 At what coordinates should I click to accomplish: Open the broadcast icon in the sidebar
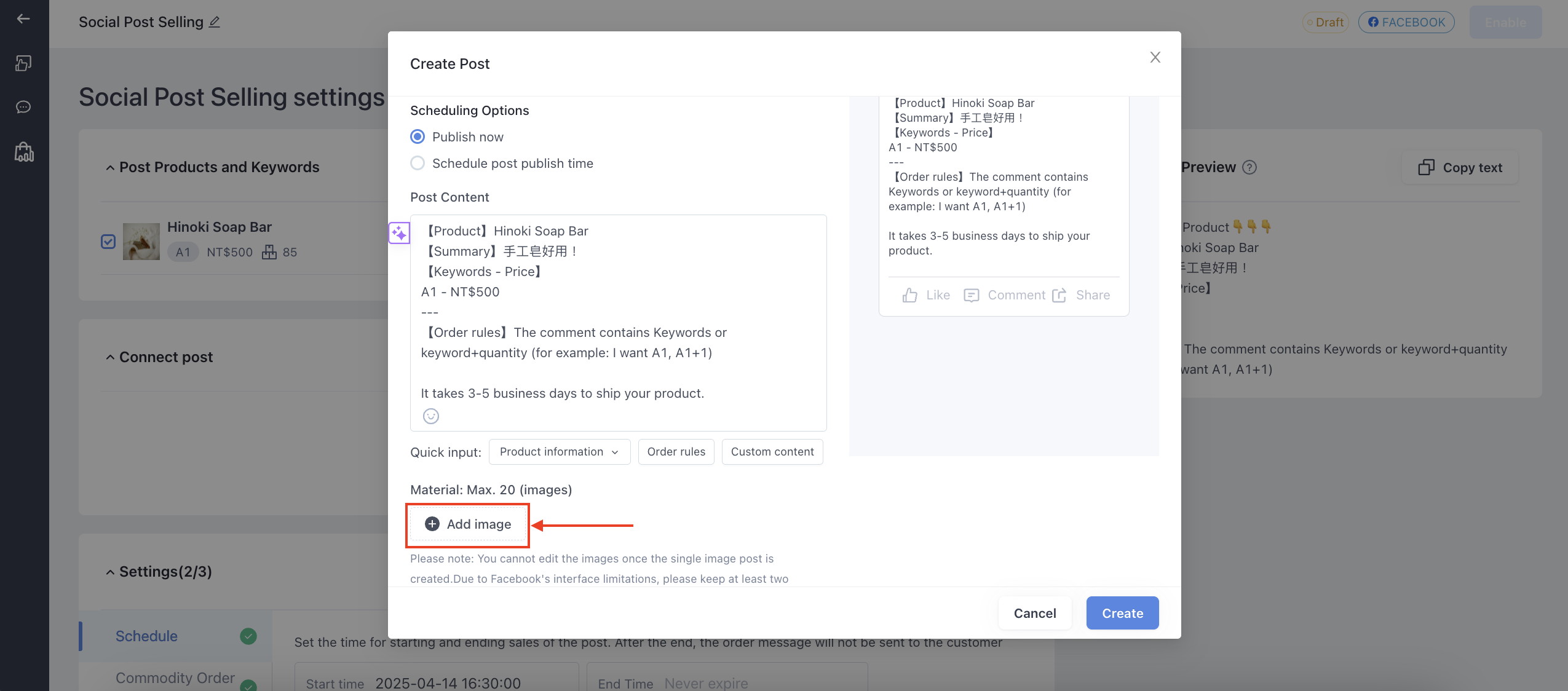pos(23,63)
